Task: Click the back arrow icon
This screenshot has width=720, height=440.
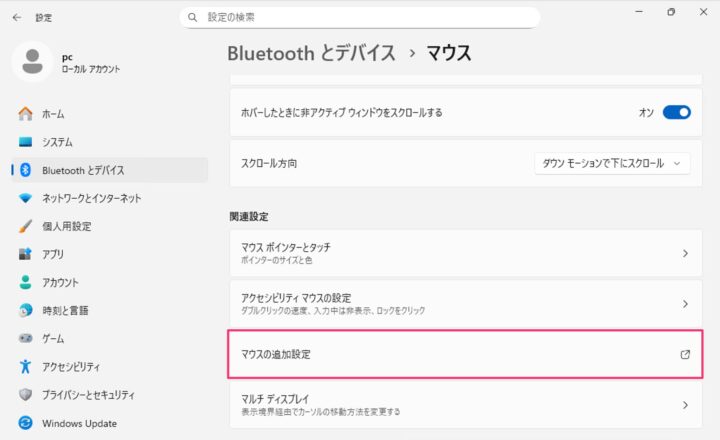Action: click(17, 17)
